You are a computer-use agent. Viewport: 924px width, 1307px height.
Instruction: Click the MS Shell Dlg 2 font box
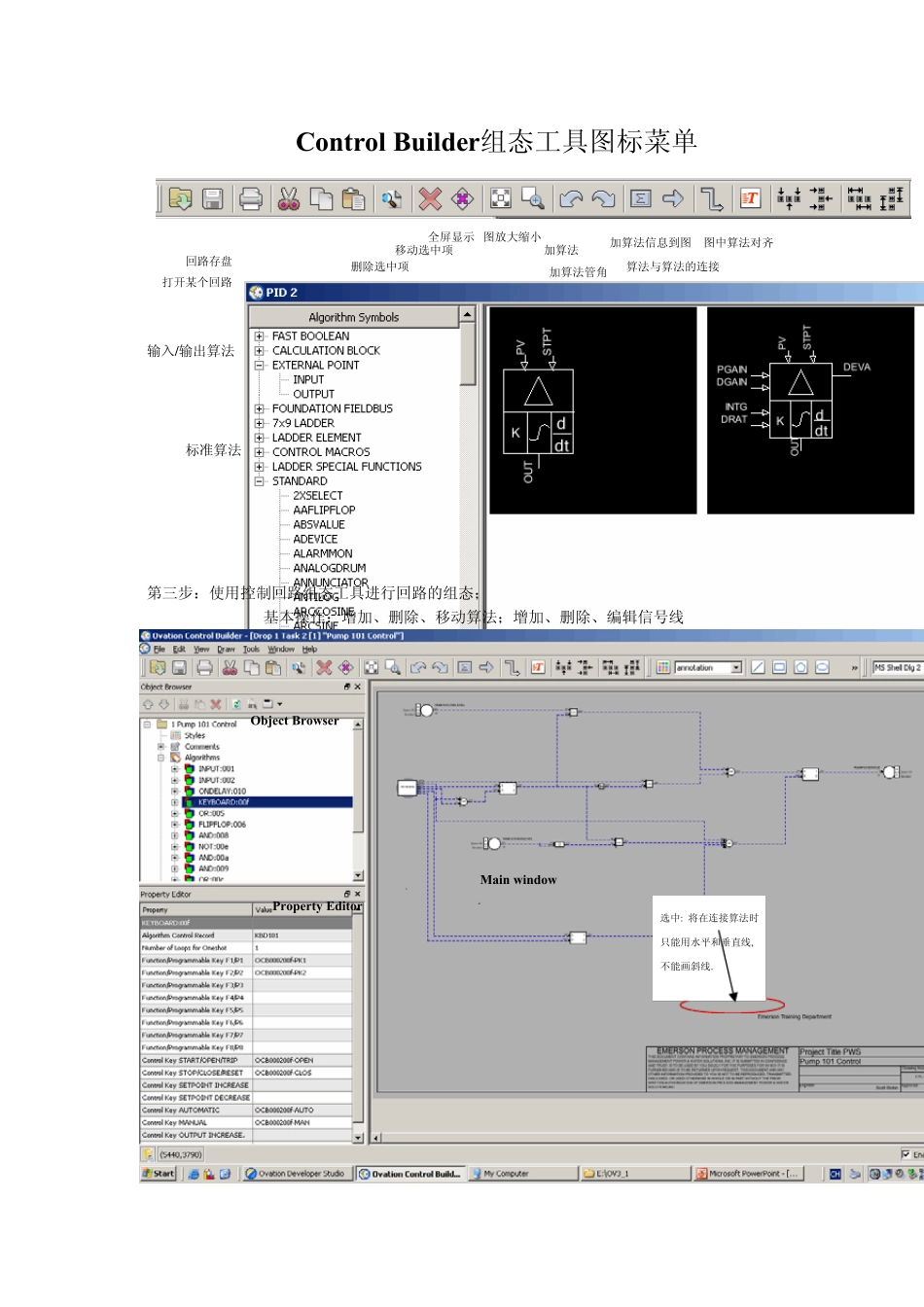coord(897,668)
